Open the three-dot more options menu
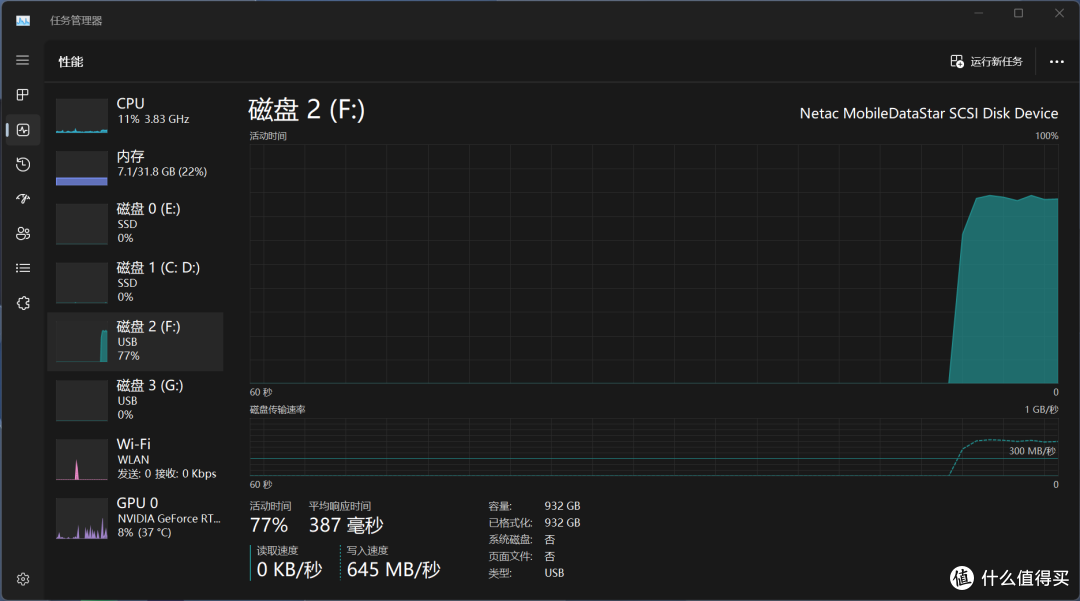Screen dimensions: 1080x601 coord(1057,61)
